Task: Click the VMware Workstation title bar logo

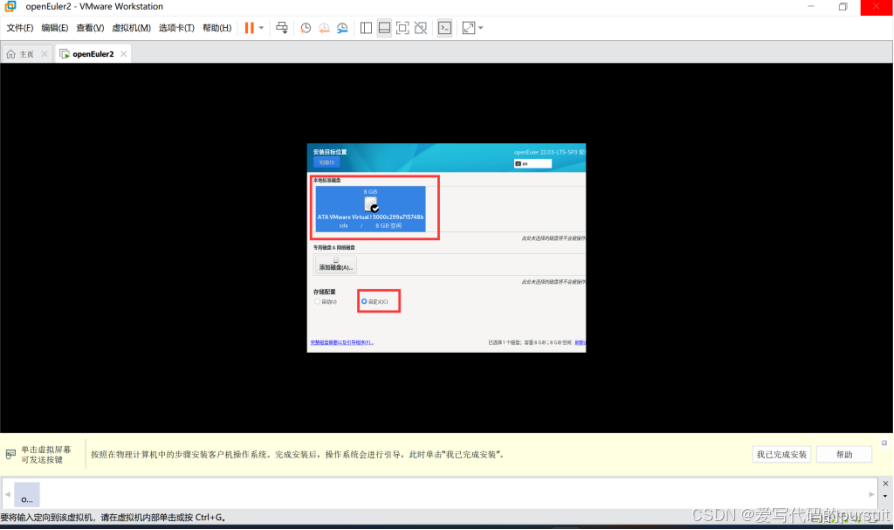Action: coord(11,6)
